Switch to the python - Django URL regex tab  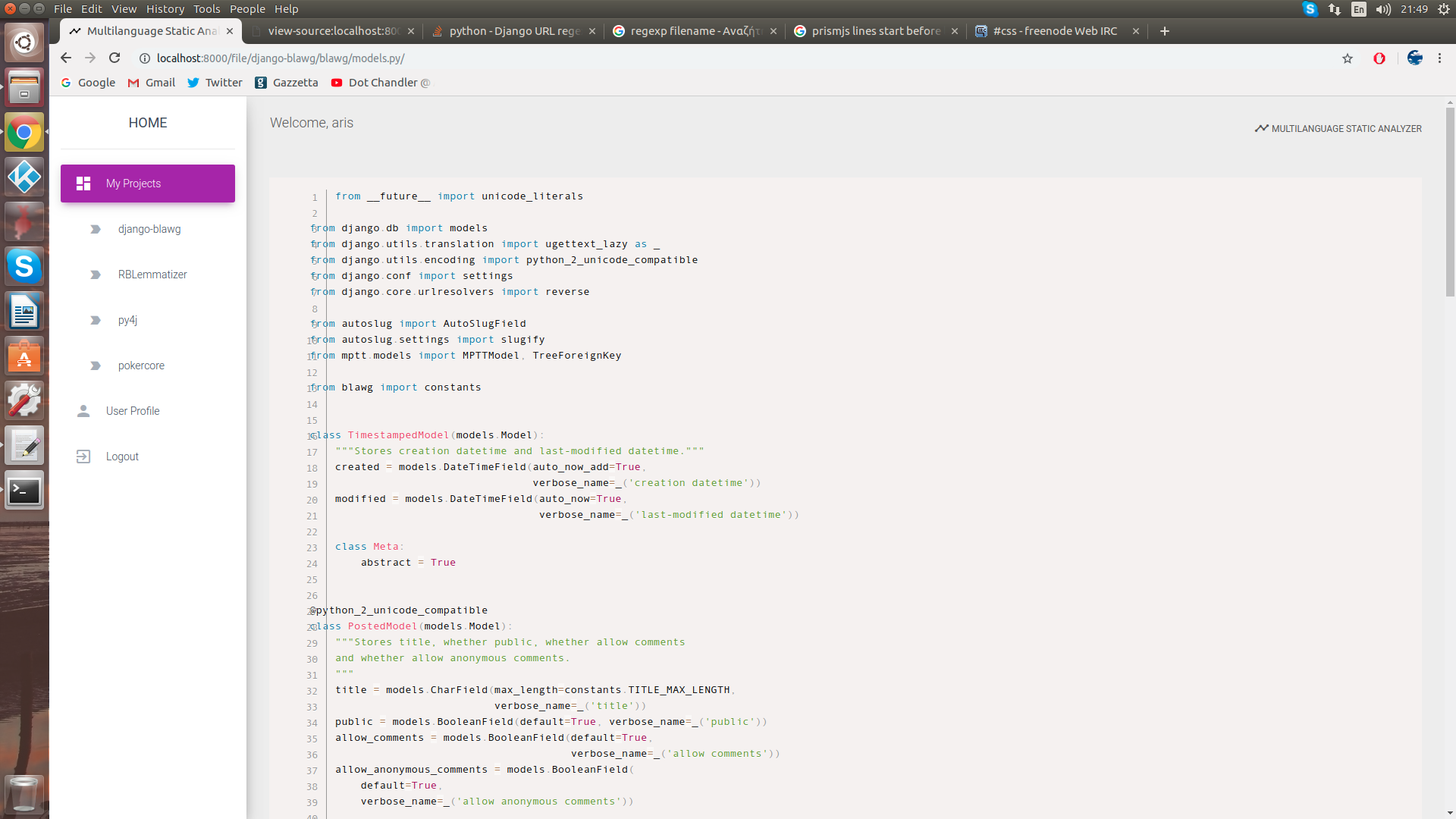[513, 31]
